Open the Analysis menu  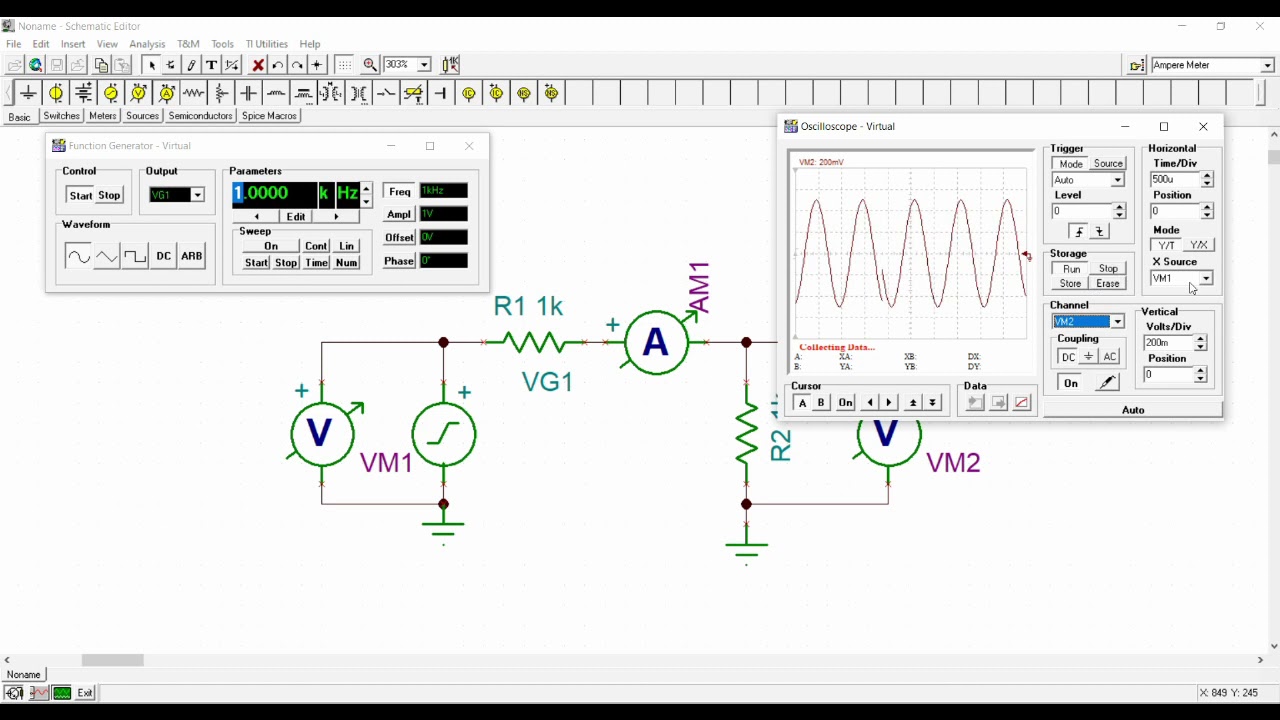147,44
